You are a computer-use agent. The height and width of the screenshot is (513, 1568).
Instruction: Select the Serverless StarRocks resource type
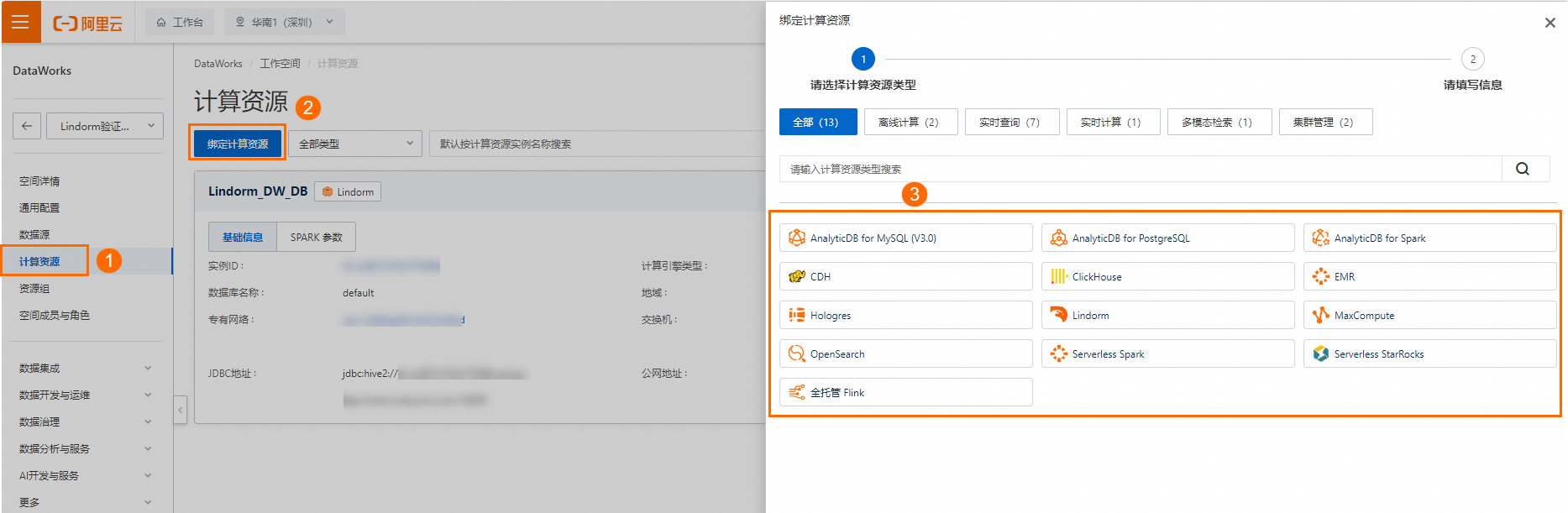click(x=1429, y=353)
